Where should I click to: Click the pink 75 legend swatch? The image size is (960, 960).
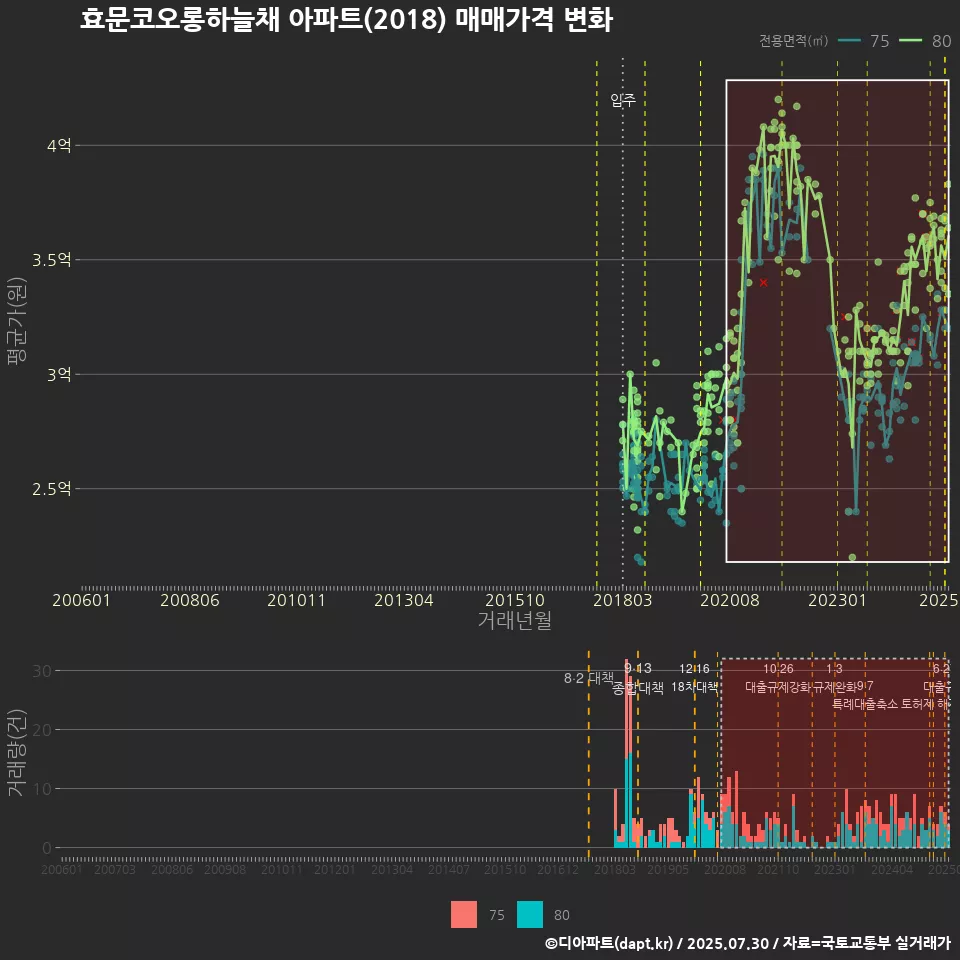click(463, 915)
